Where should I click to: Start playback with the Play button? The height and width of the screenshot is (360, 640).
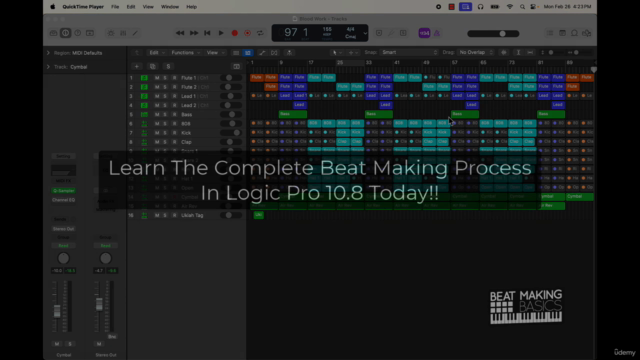click(221, 33)
